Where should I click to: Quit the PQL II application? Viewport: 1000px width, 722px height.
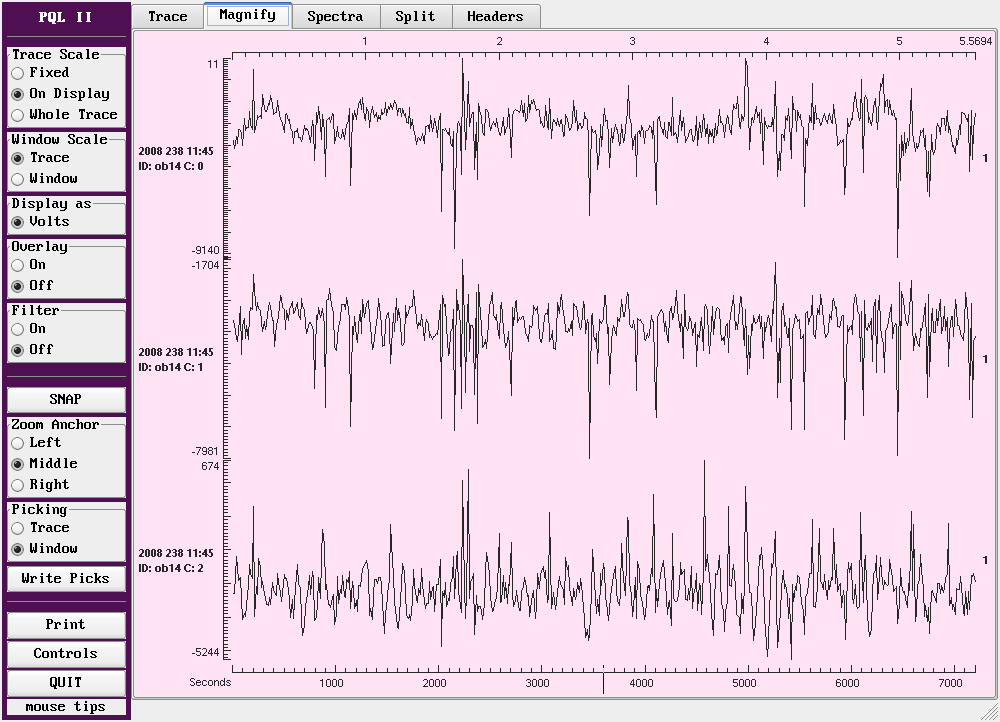click(x=66, y=683)
